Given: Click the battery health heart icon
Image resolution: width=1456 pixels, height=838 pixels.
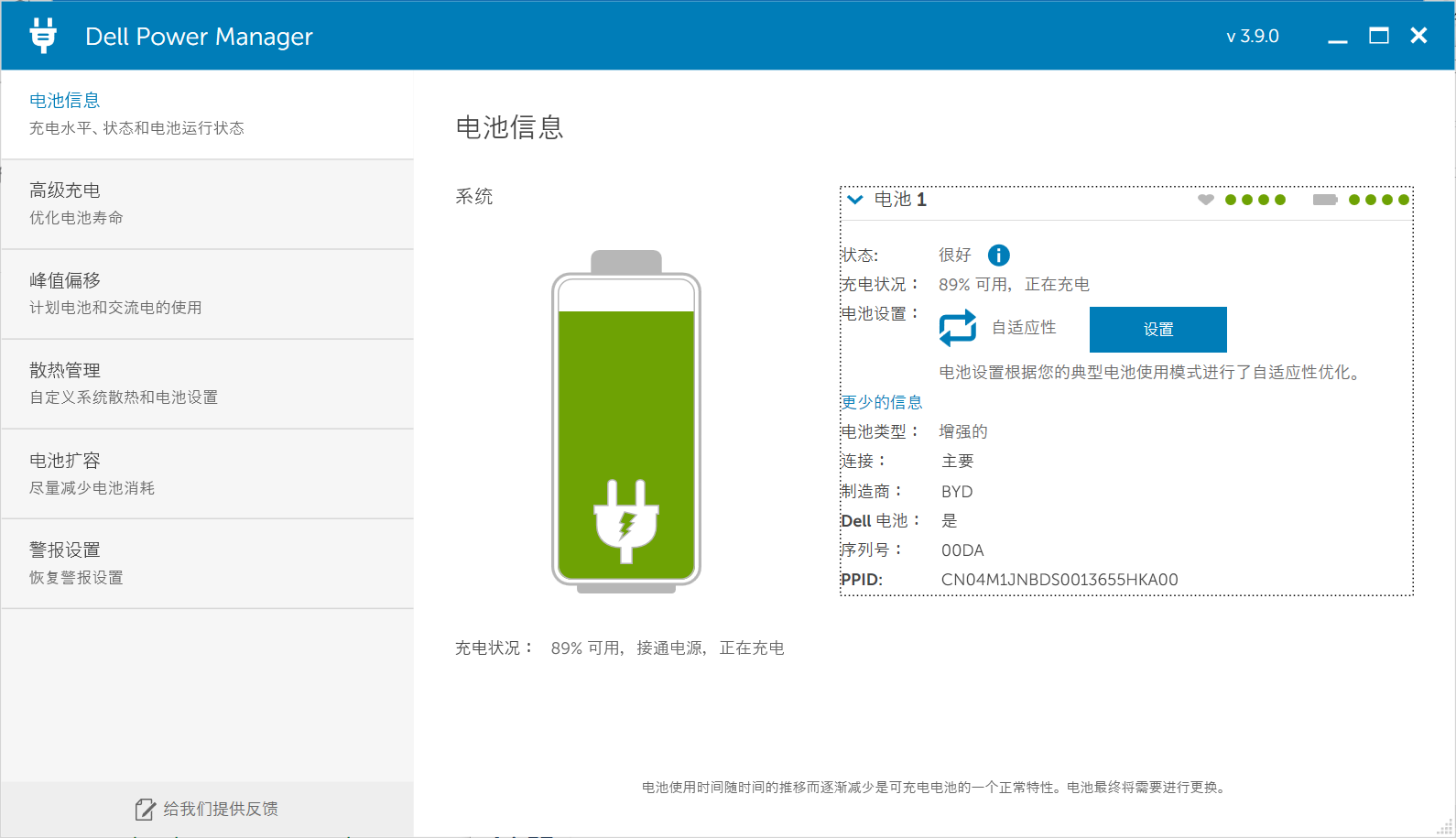Looking at the screenshot, I should [x=1206, y=200].
